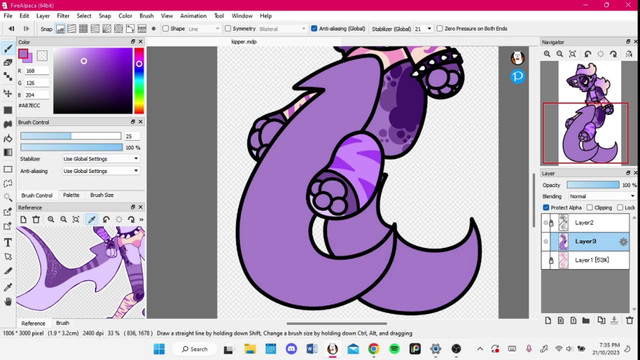Uncheck Protect Alpha
The height and width of the screenshot is (360, 640).
click(x=546, y=208)
